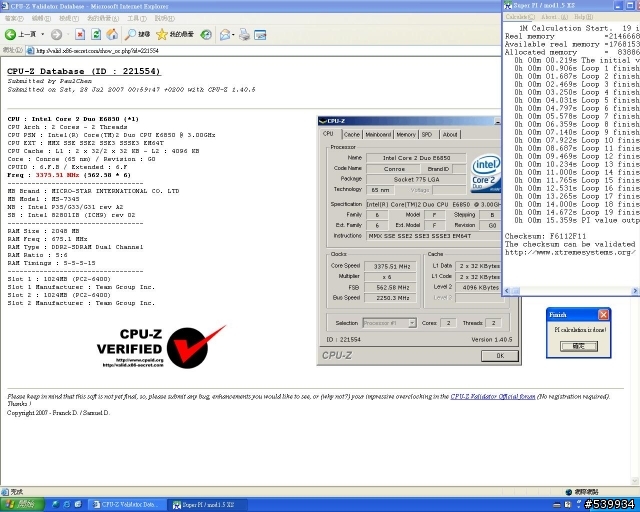The image size is (640, 512).
Task: Stop page loading with red X icon
Action: [x=80, y=35]
